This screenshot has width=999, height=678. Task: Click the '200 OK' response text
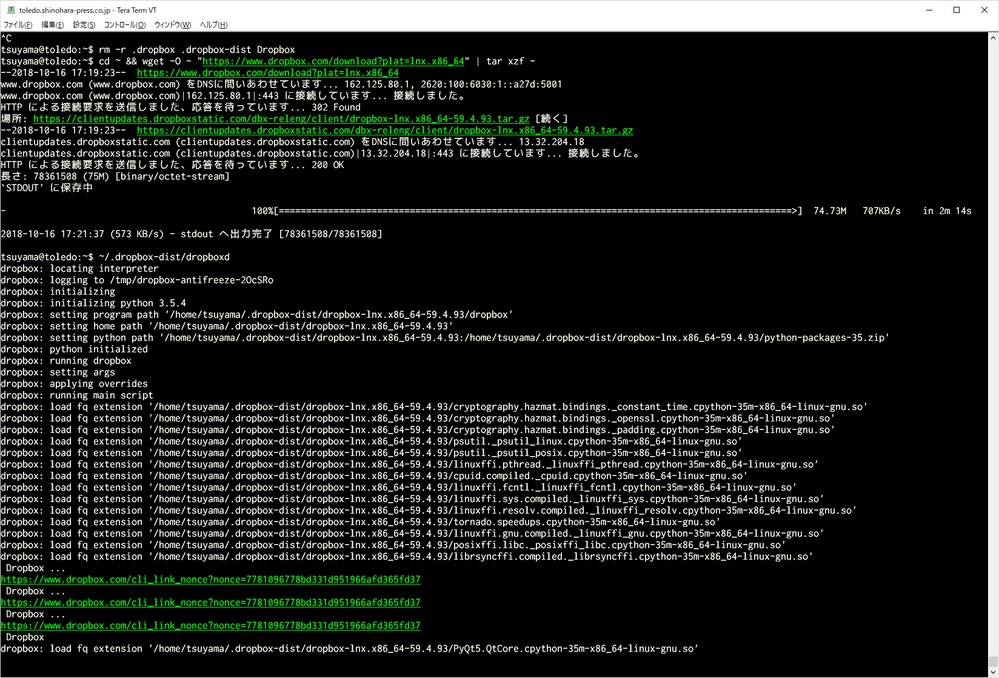tap(327, 165)
